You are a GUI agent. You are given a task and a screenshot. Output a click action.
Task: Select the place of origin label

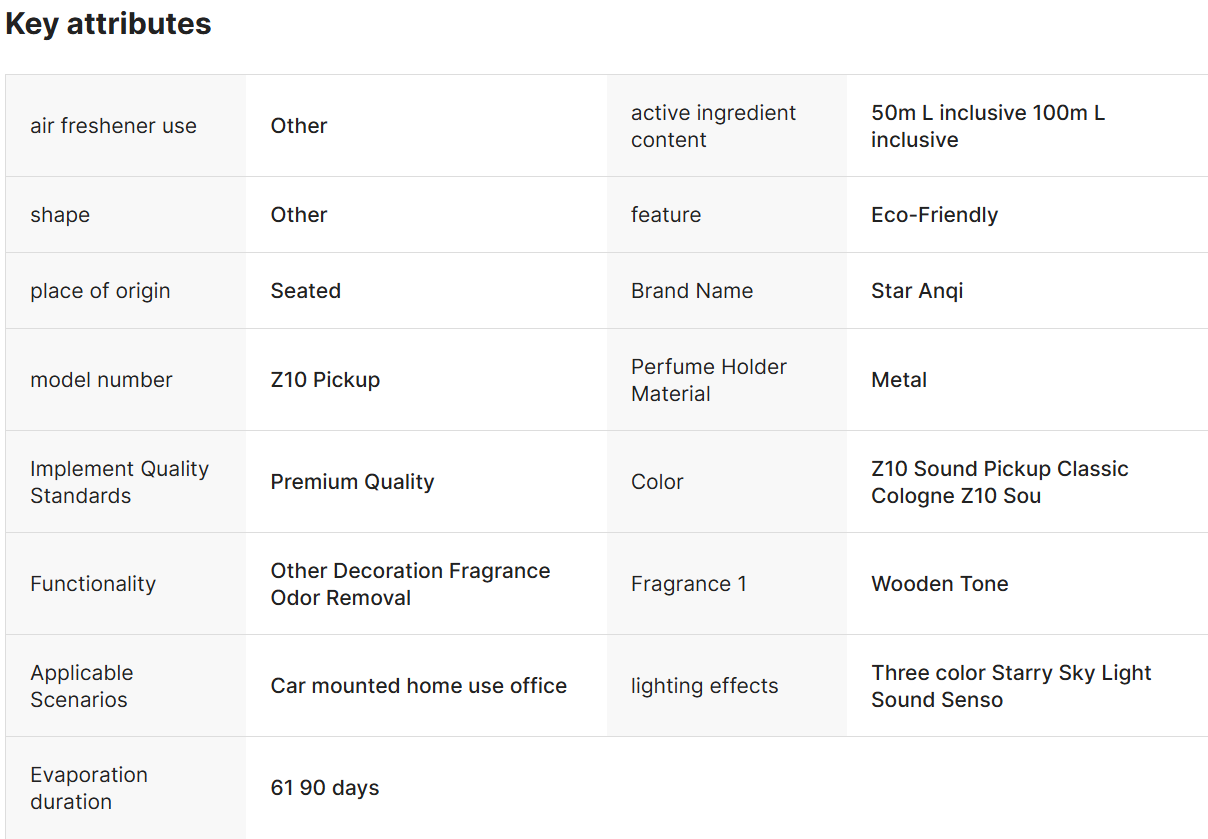100,291
